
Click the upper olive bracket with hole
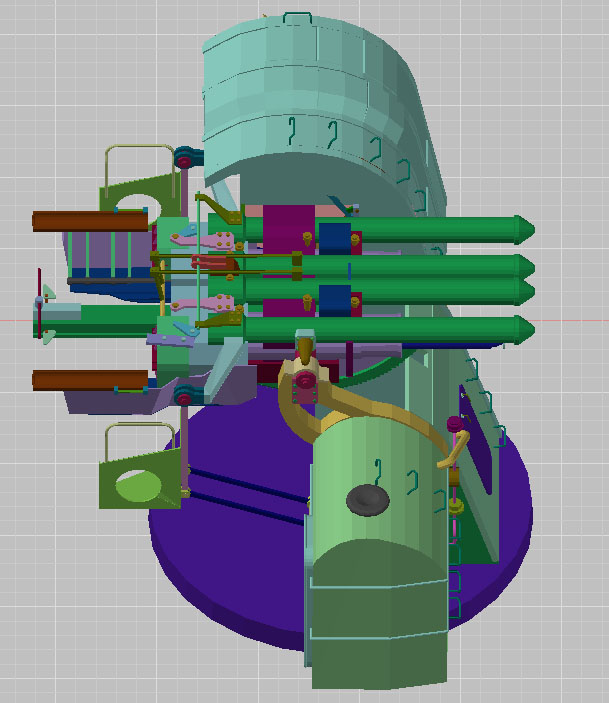pos(140,194)
